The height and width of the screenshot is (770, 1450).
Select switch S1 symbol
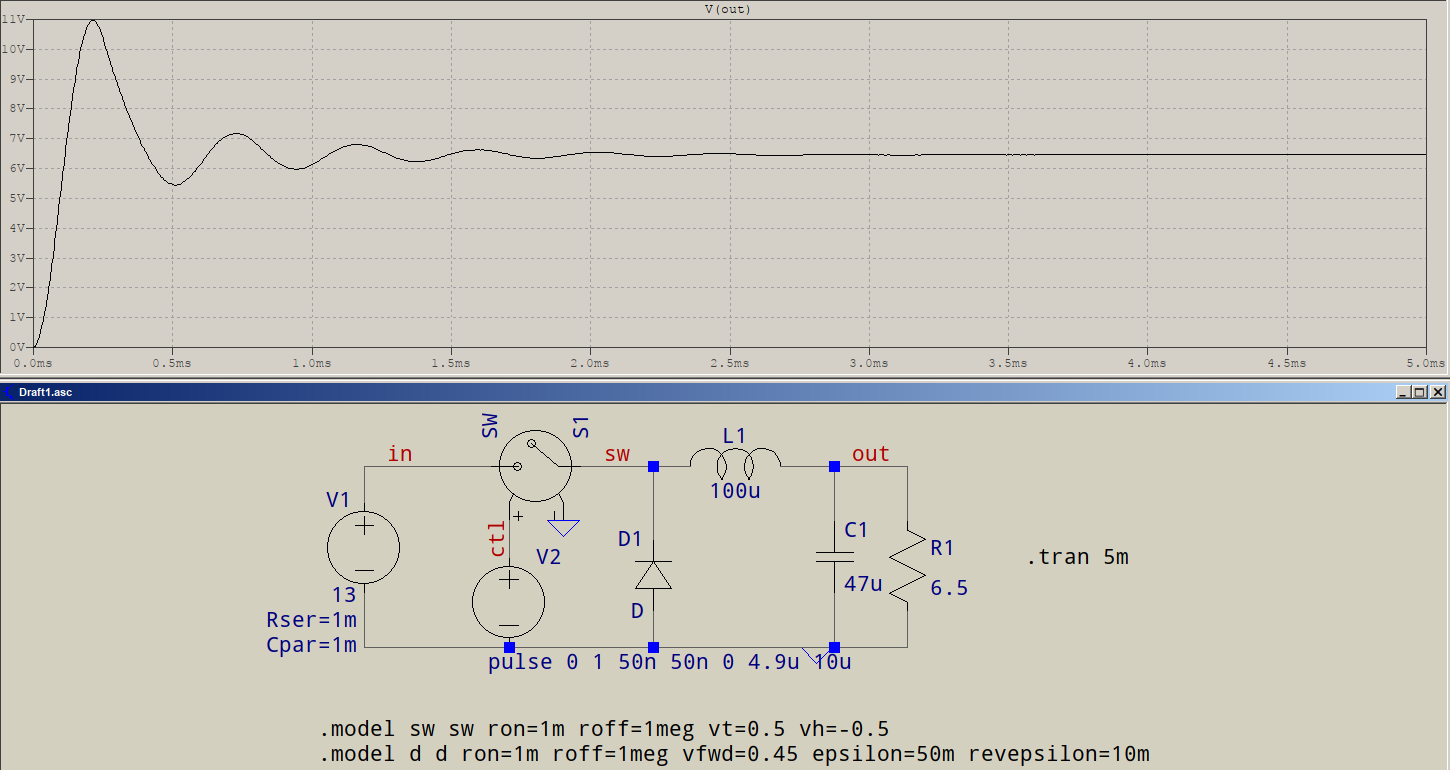[535, 467]
